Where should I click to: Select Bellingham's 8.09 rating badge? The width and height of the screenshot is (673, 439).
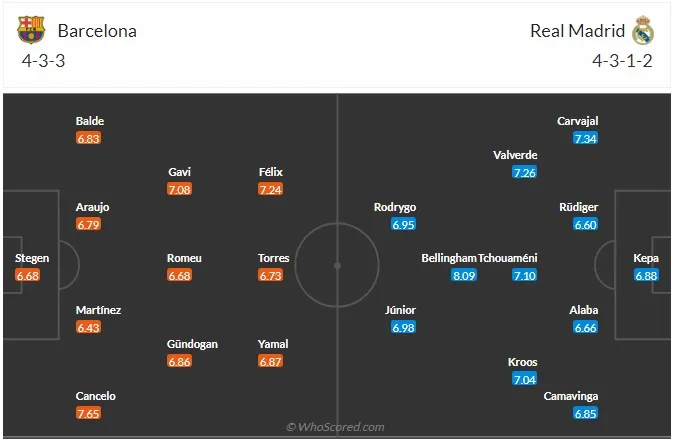point(464,275)
